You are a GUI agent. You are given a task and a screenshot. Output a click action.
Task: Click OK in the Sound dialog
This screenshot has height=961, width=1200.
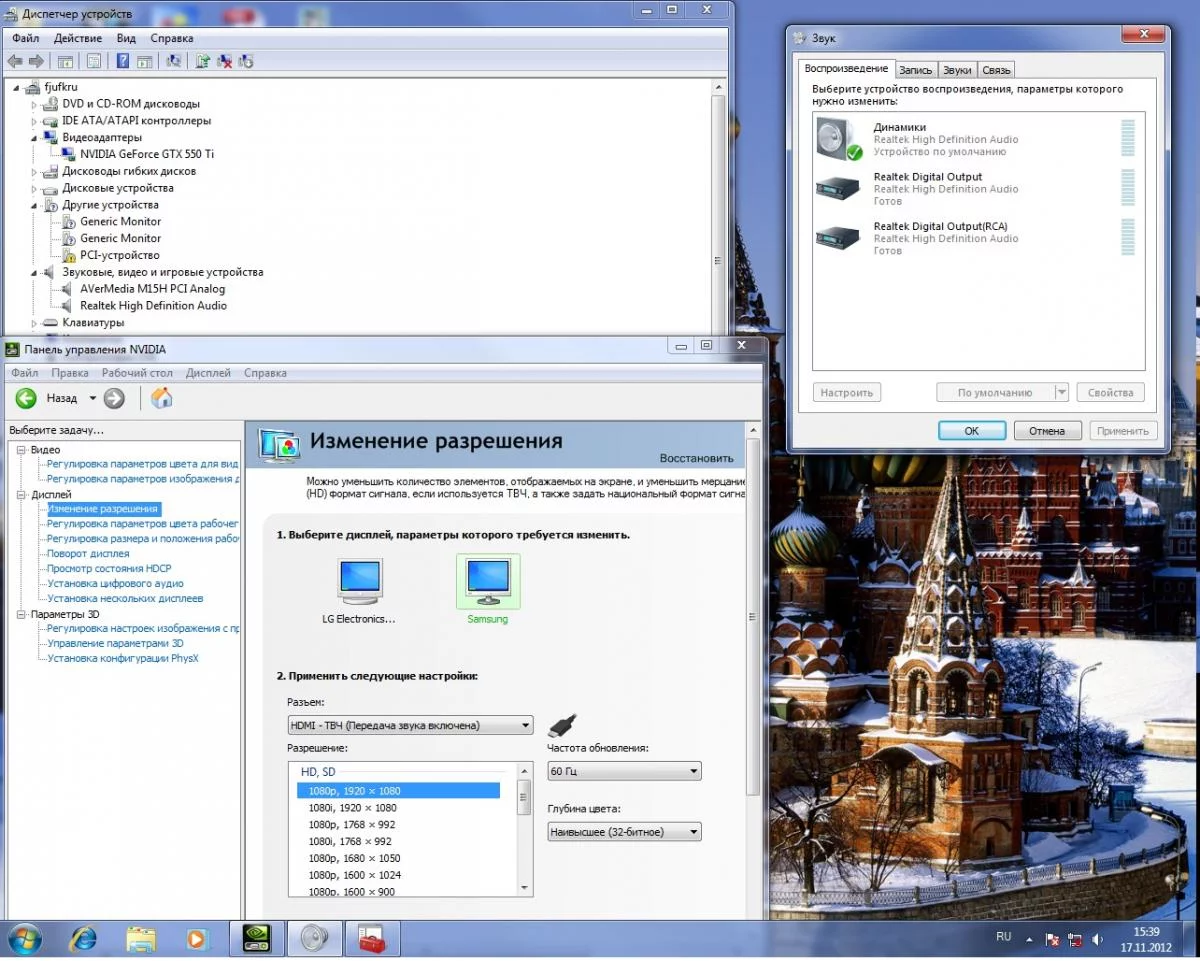click(971, 431)
